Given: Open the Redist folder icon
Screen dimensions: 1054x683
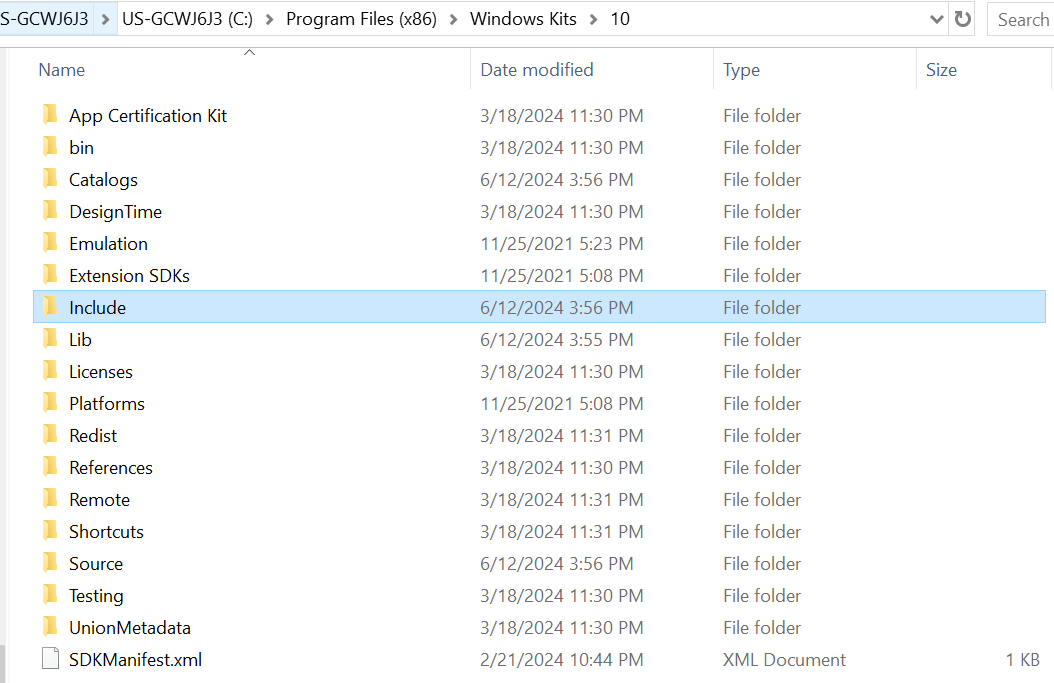Looking at the screenshot, I should [x=50, y=435].
